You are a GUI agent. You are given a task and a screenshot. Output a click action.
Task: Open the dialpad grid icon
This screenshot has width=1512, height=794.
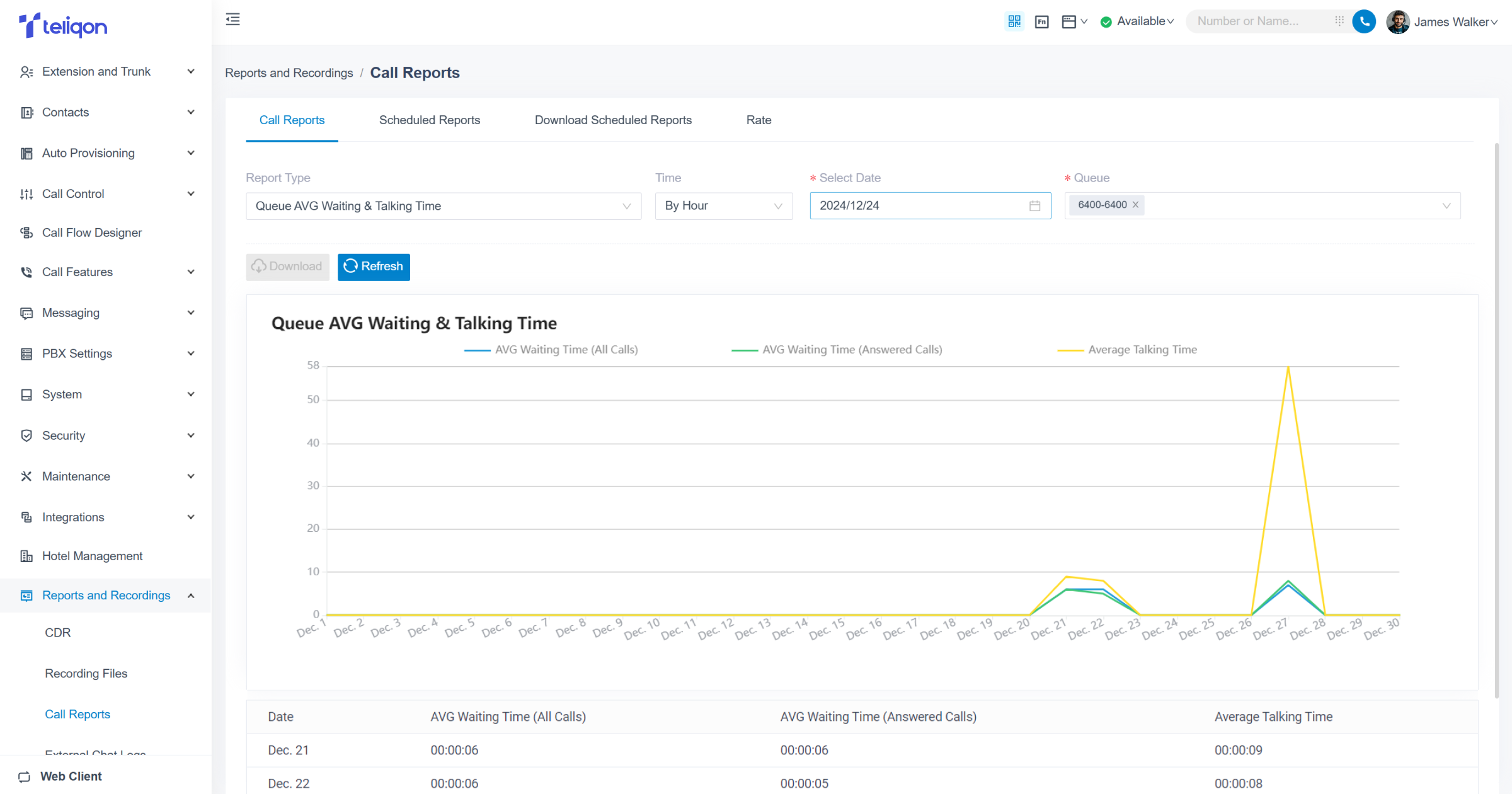tap(1339, 21)
